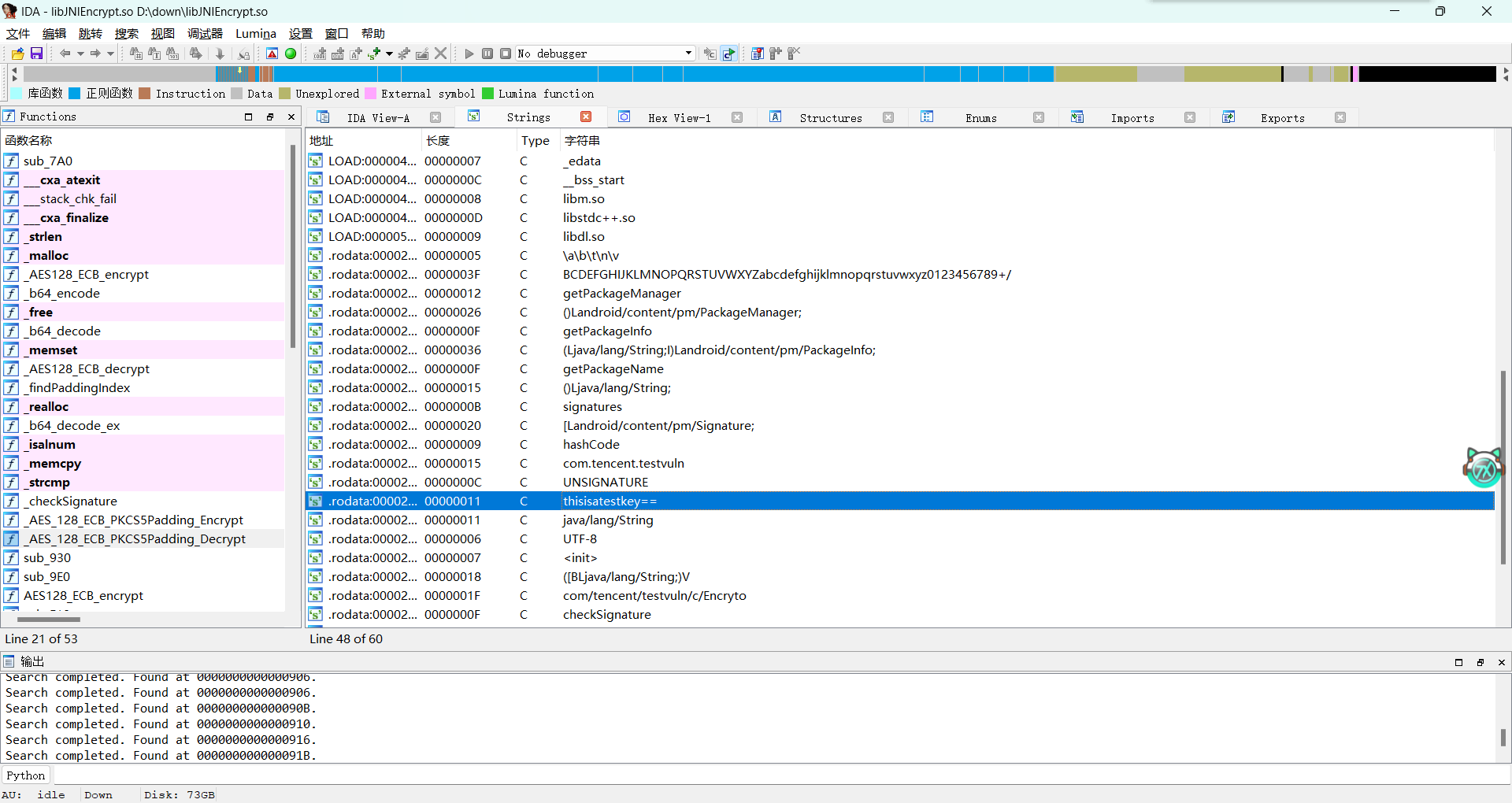Close the Strings tab

(x=586, y=117)
